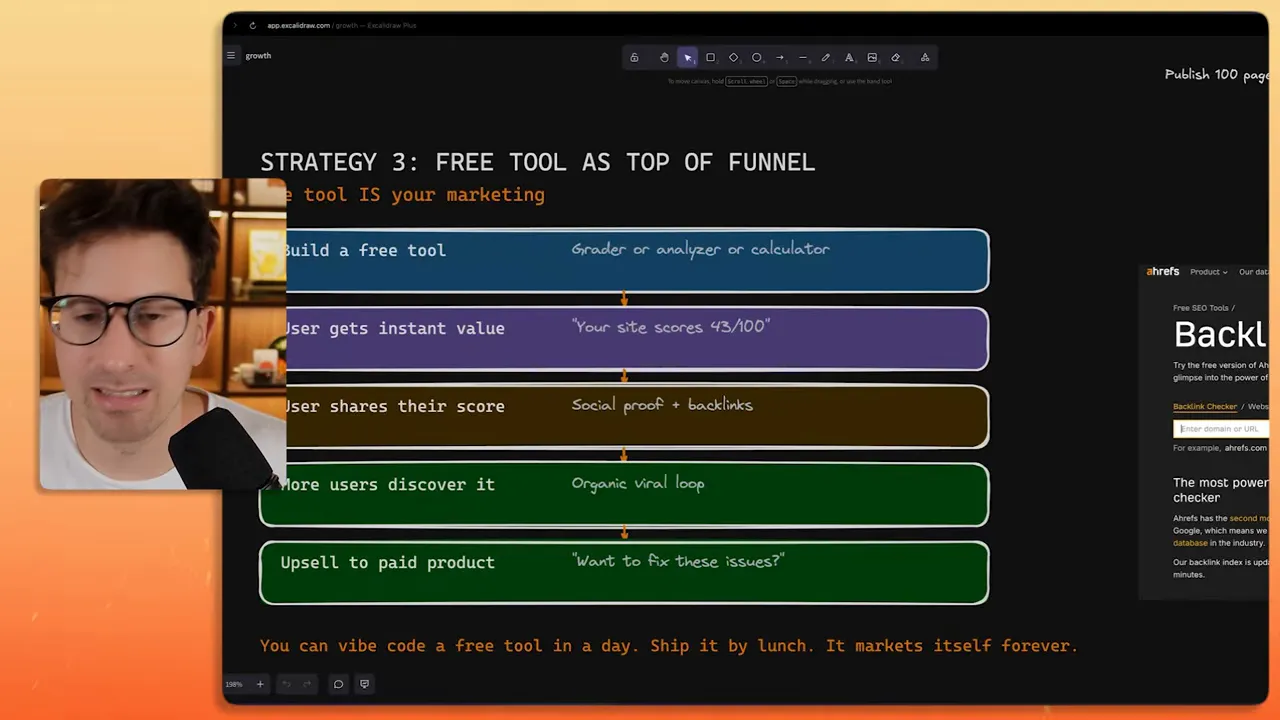Select the Rectangle shape tool
Image resolution: width=1280 pixels, height=720 pixels.
710,58
